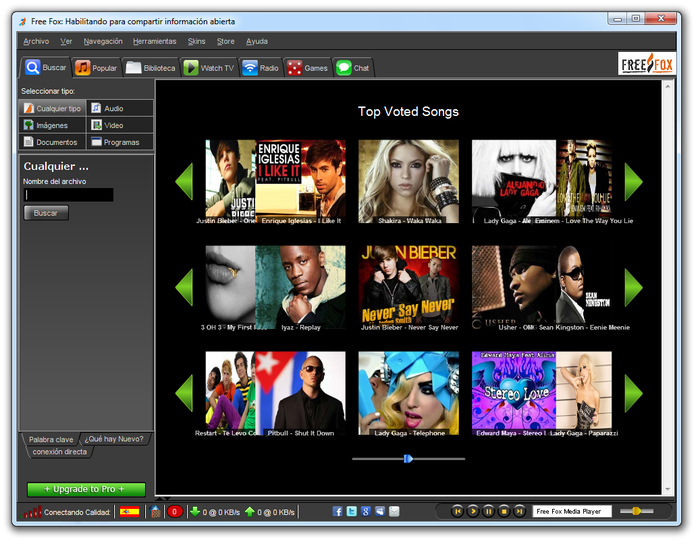
Task: Open Lady Gaga - Telephone thumbnail
Action: click(408, 392)
